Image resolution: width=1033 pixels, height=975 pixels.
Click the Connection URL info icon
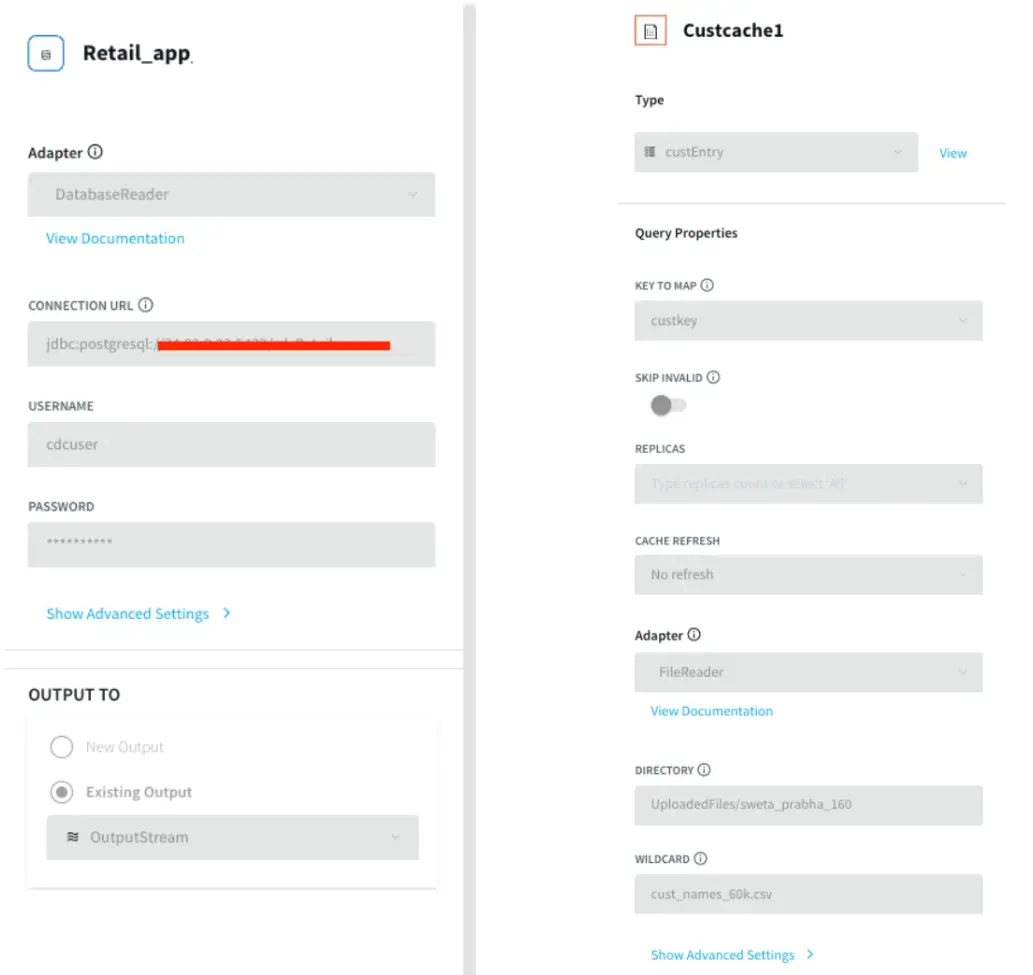tap(146, 305)
